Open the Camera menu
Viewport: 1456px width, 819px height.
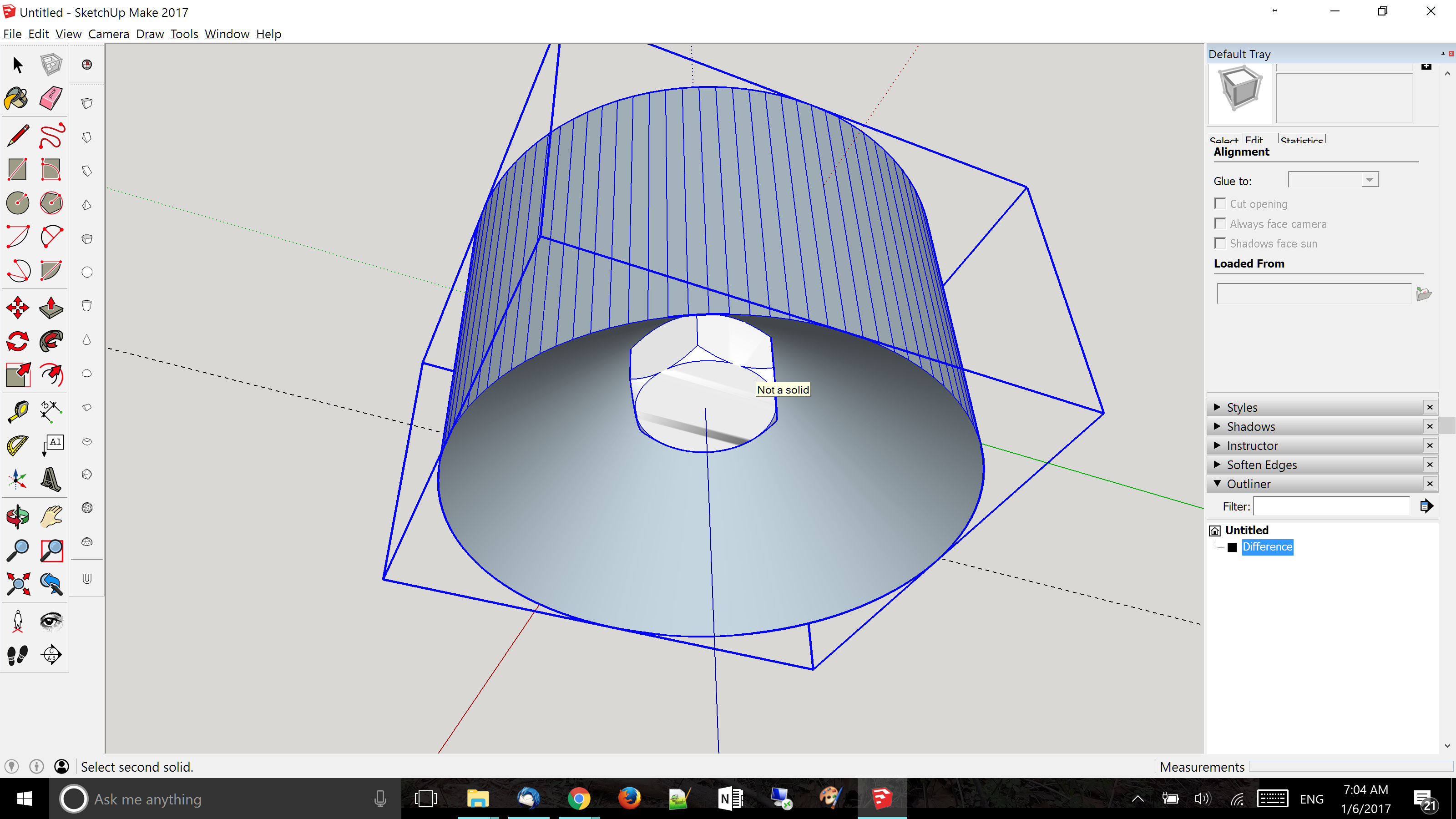108,34
